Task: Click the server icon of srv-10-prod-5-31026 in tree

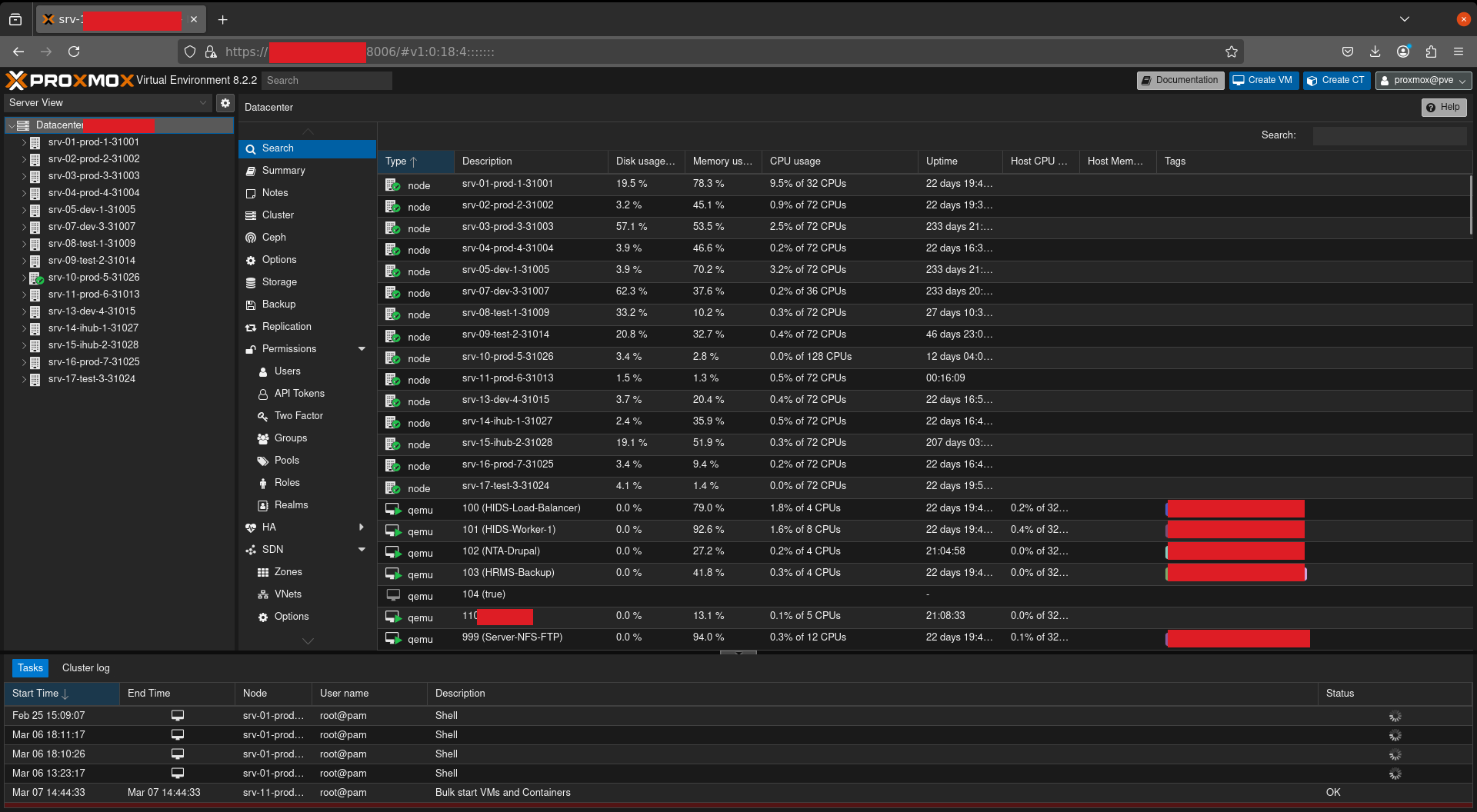Action: (36, 278)
